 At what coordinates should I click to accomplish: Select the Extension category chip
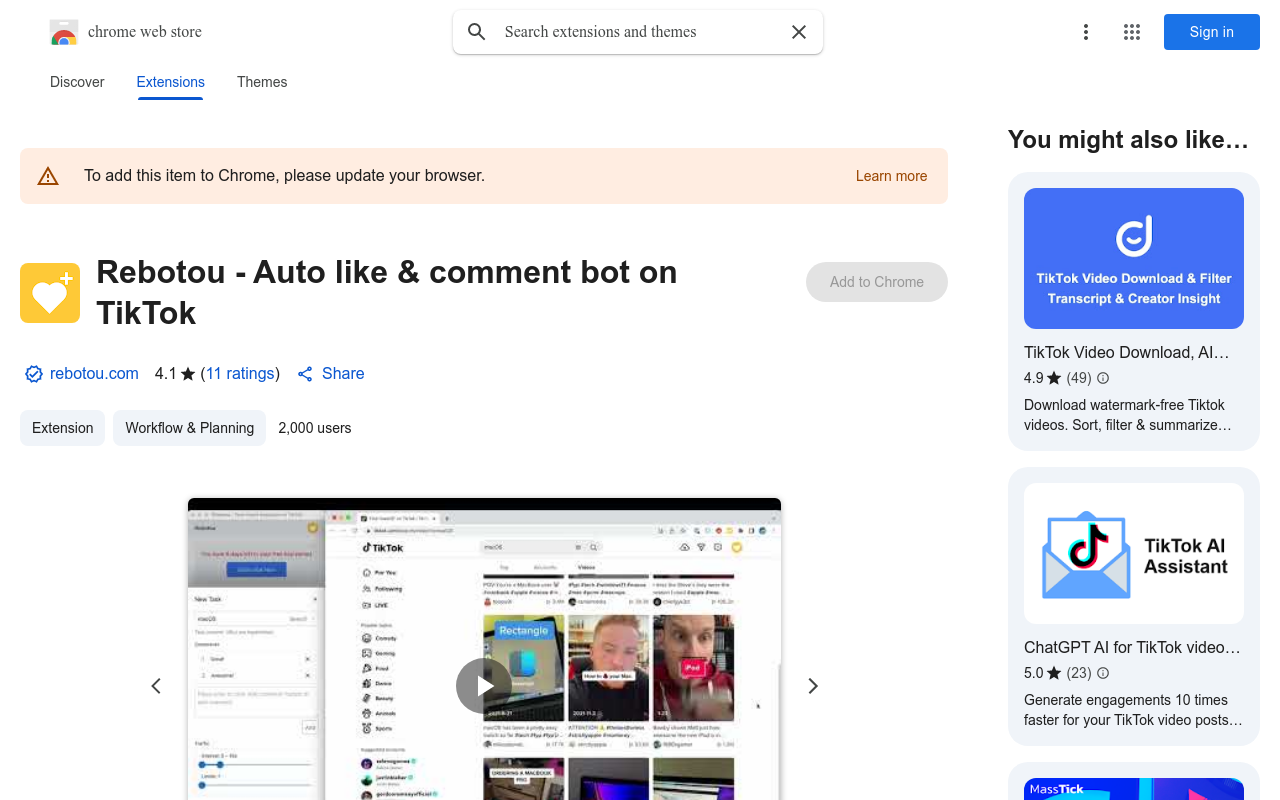[62, 428]
